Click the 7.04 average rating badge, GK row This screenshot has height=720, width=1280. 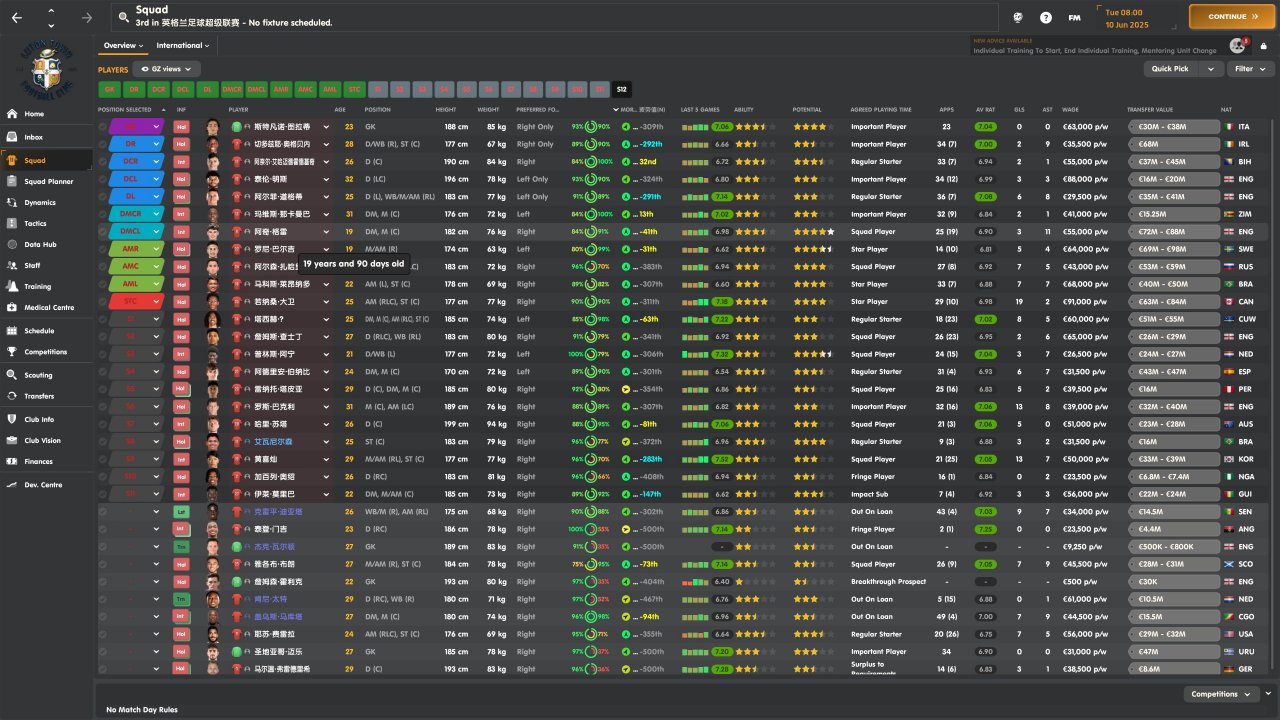click(x=986, y=127)
